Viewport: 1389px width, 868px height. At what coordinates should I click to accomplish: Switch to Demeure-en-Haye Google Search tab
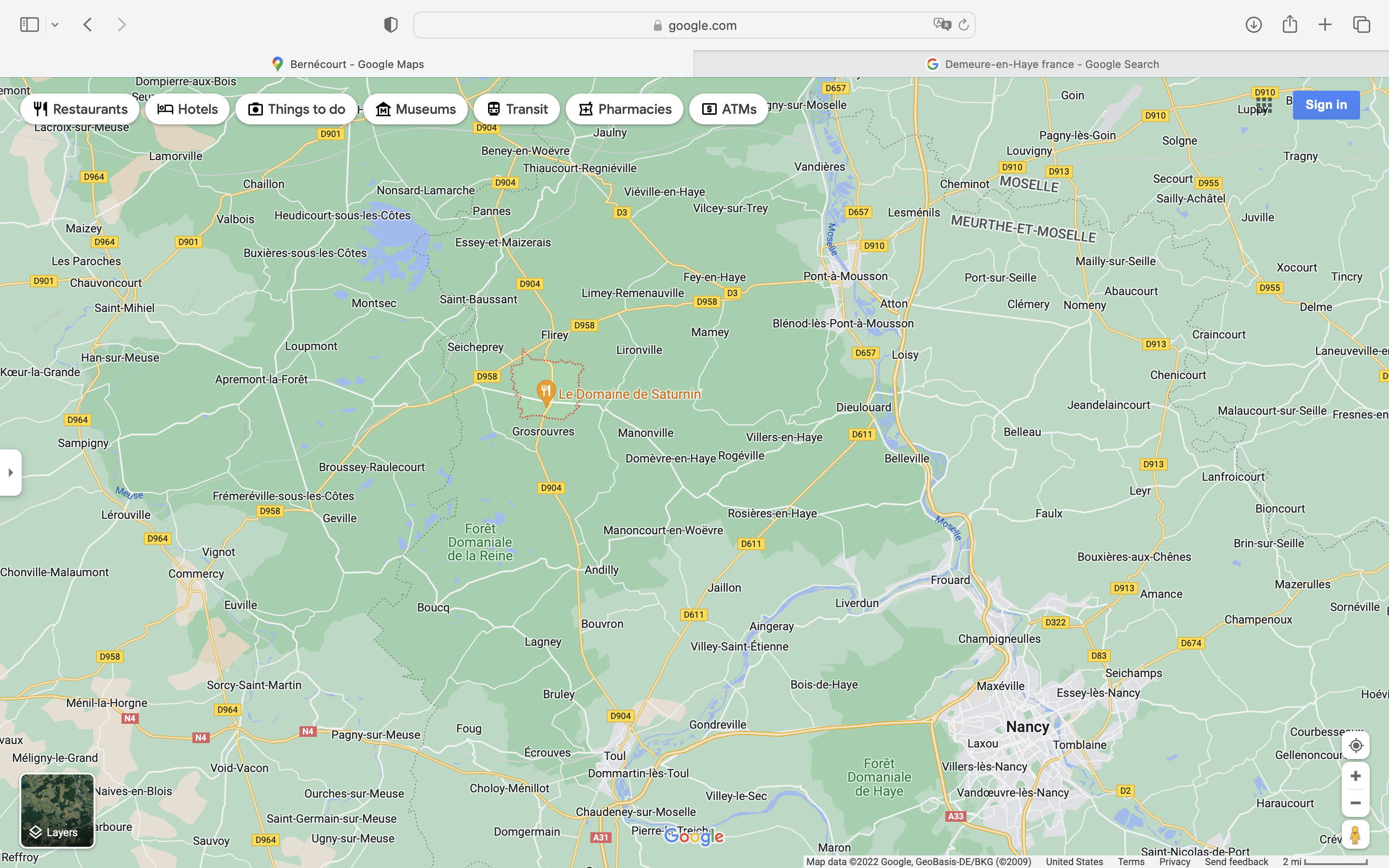pyautogui.click(x=1042, y=64)
